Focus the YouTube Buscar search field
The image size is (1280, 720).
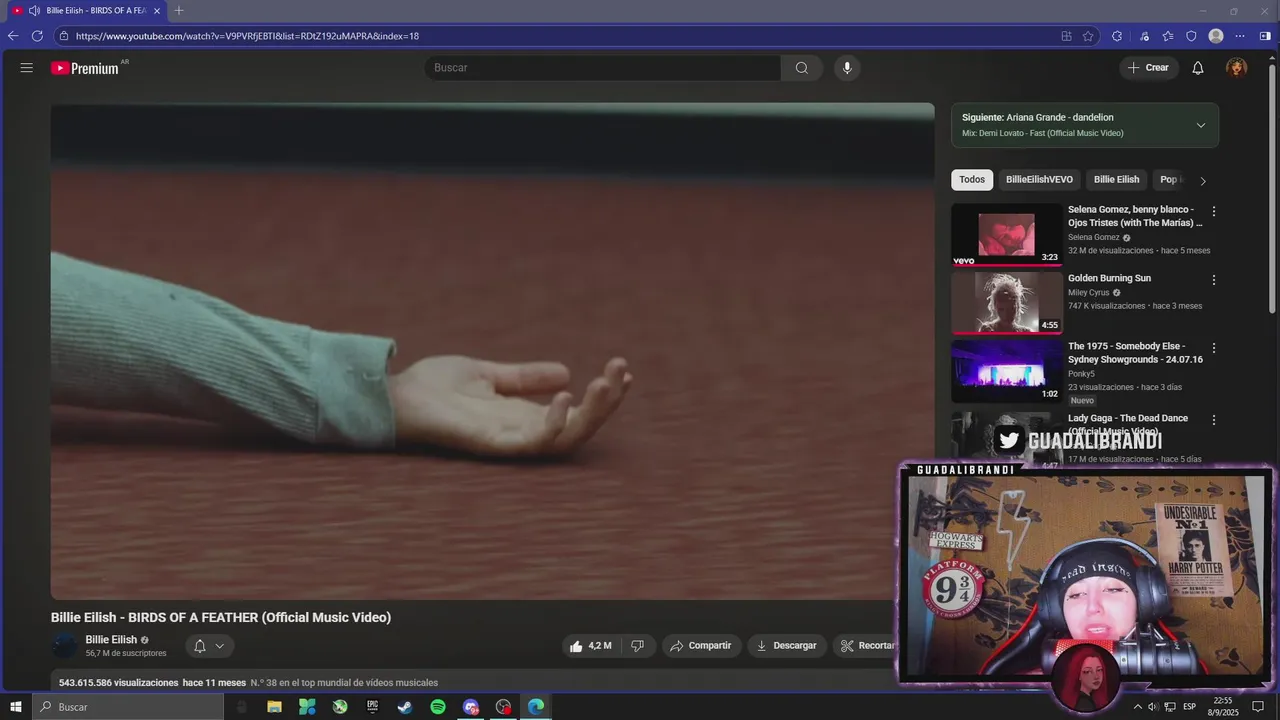pos(603,68)
